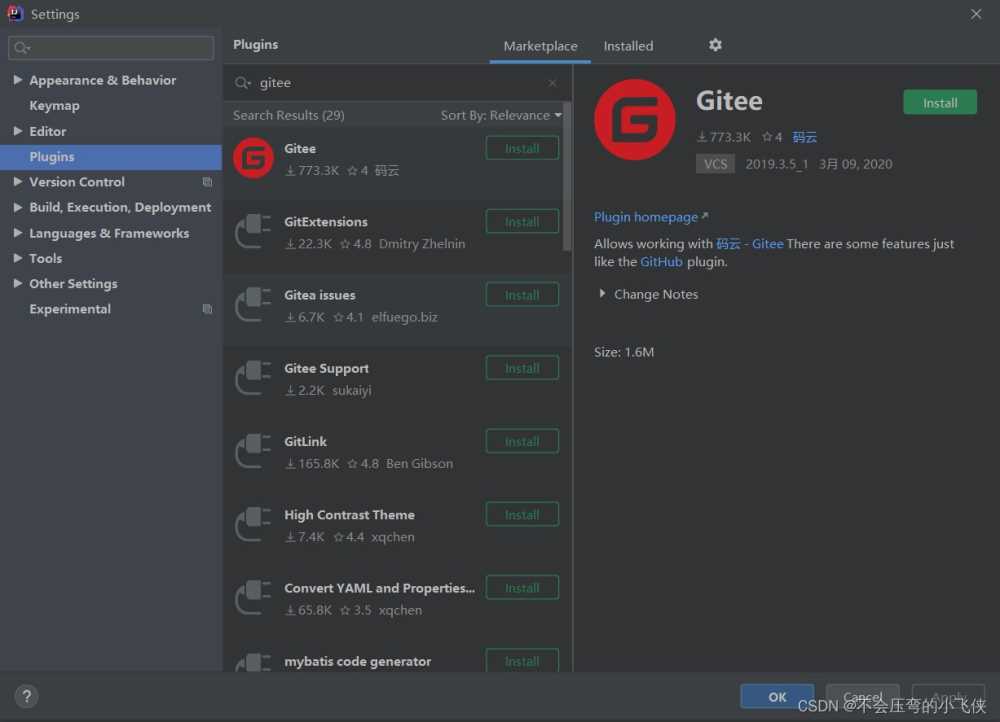Open help with the question mark button

(x=26, y=696)
